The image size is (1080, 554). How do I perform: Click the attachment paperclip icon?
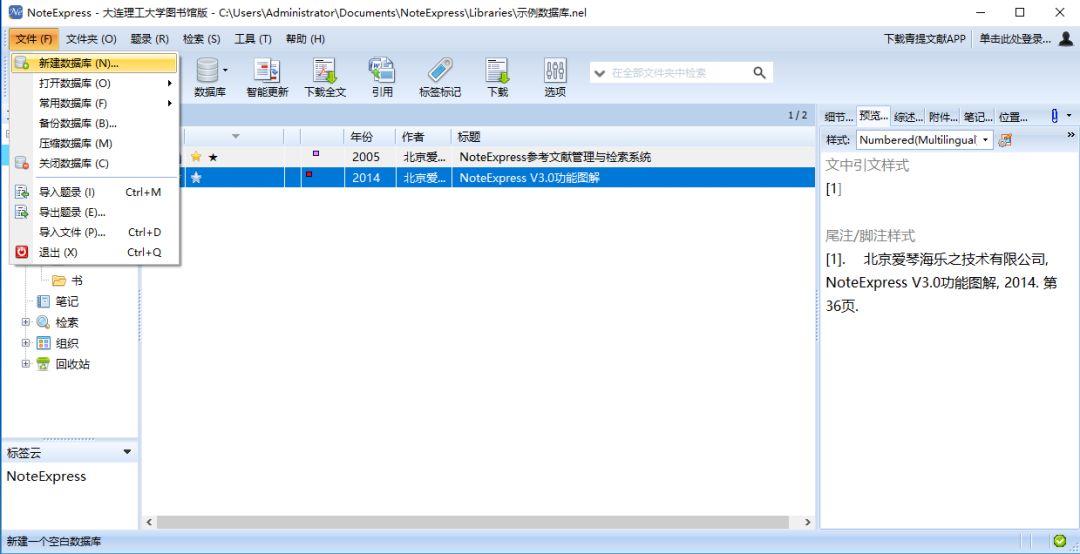1054,116
